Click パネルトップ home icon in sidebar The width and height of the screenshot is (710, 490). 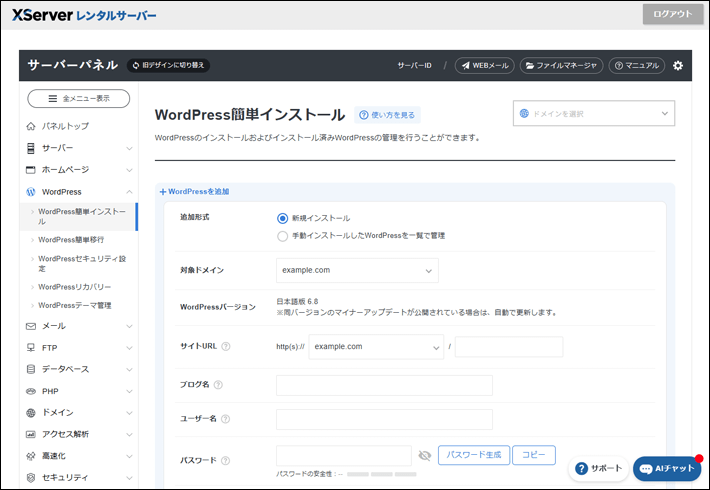point(31,126)
